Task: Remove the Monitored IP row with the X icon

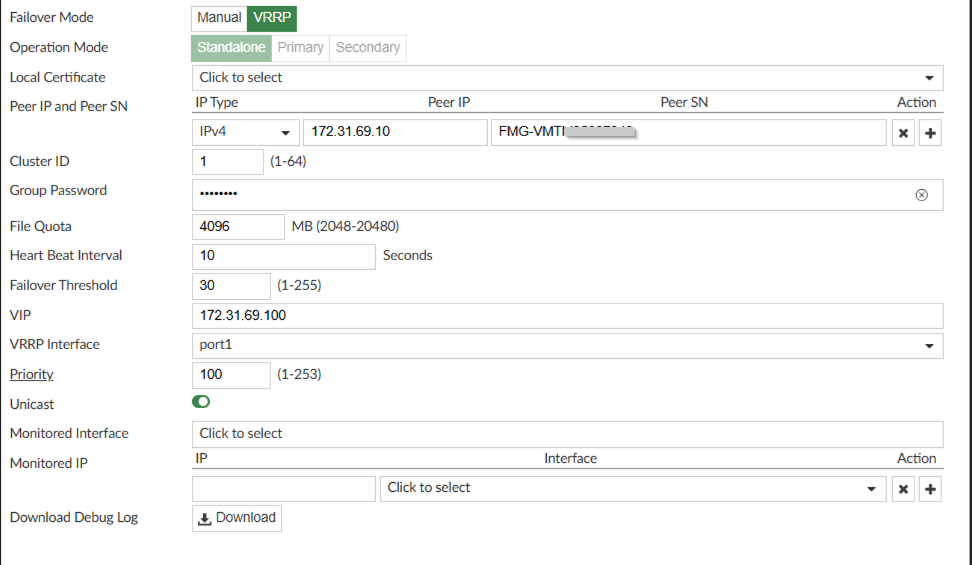Action: (x=903, y=489)
